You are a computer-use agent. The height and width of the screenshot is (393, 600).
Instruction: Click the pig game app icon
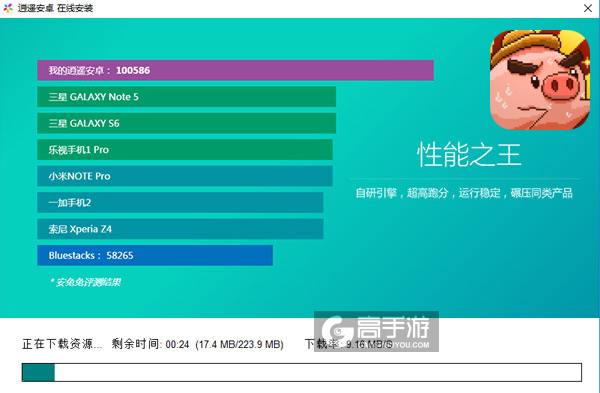click(x=540, y=80)
